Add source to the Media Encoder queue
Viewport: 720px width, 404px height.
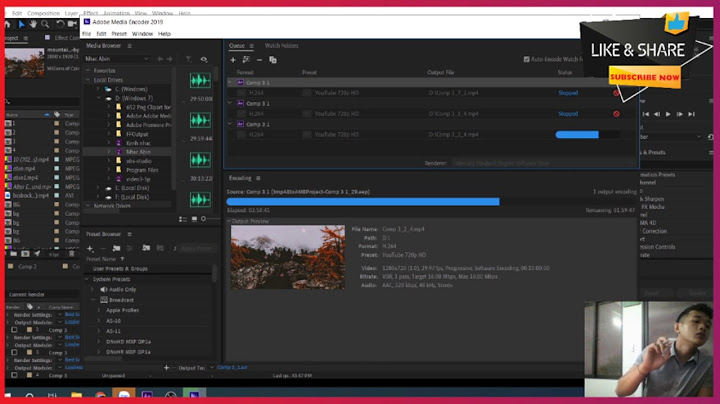(x=233, y=60)
